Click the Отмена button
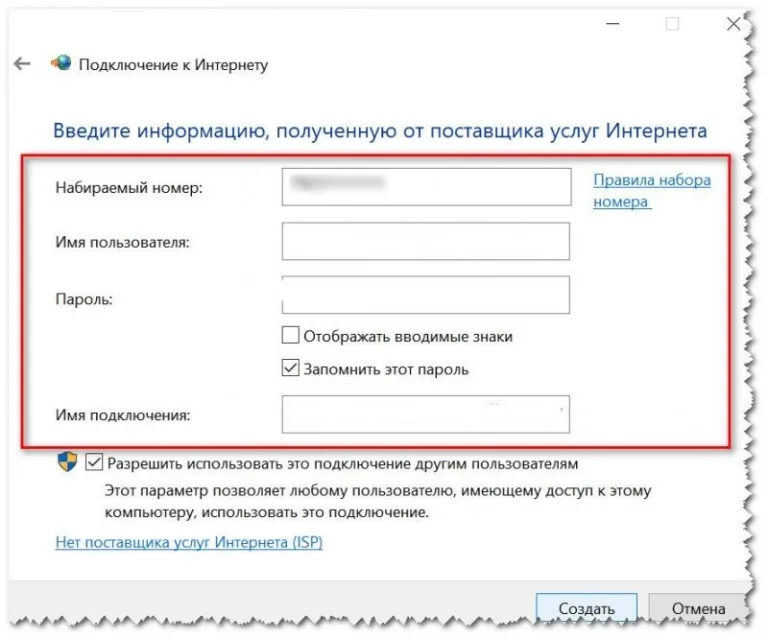This screenshot has width=768, height=640. point(698,608)
